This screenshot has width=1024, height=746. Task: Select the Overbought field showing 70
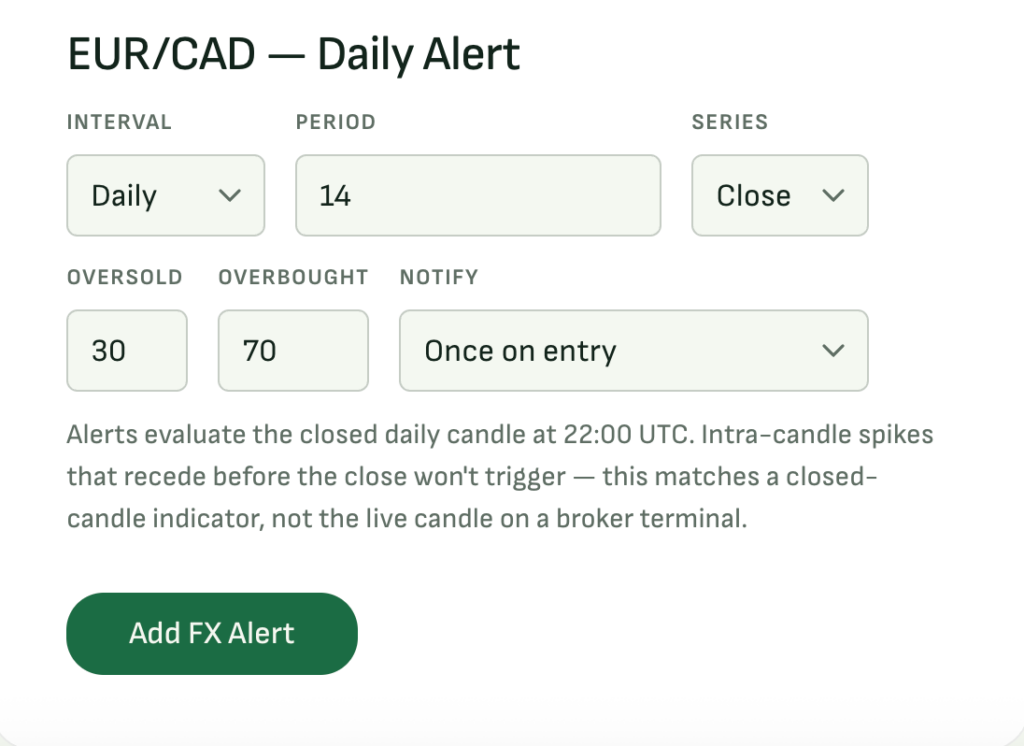(x=293, y=351)
